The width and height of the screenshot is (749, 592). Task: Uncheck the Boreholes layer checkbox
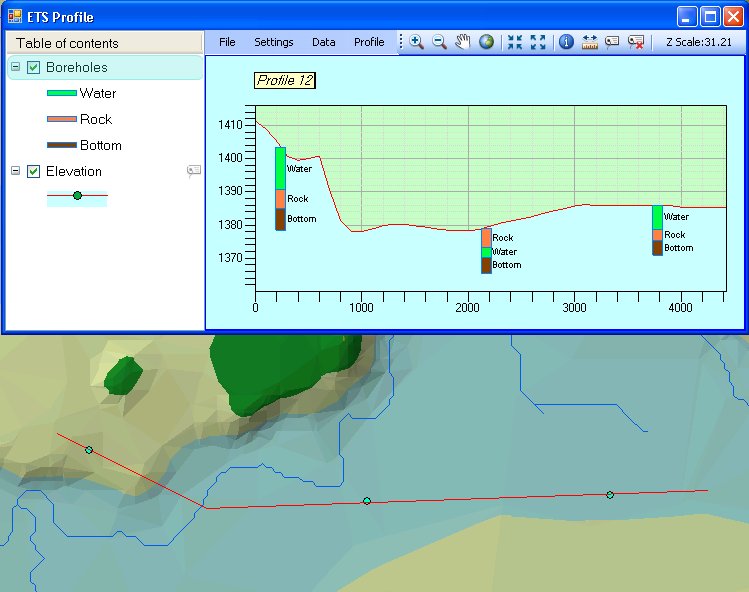33,68
